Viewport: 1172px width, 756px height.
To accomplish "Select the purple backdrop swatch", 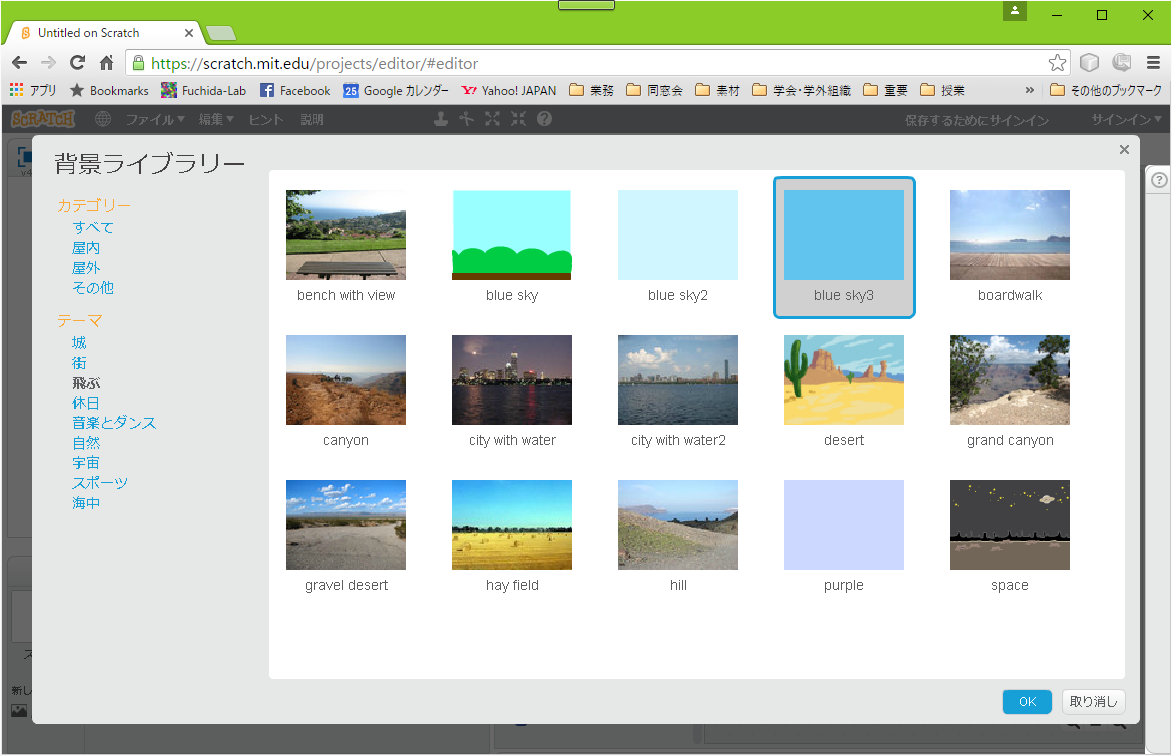I will [x=843, y=525].
